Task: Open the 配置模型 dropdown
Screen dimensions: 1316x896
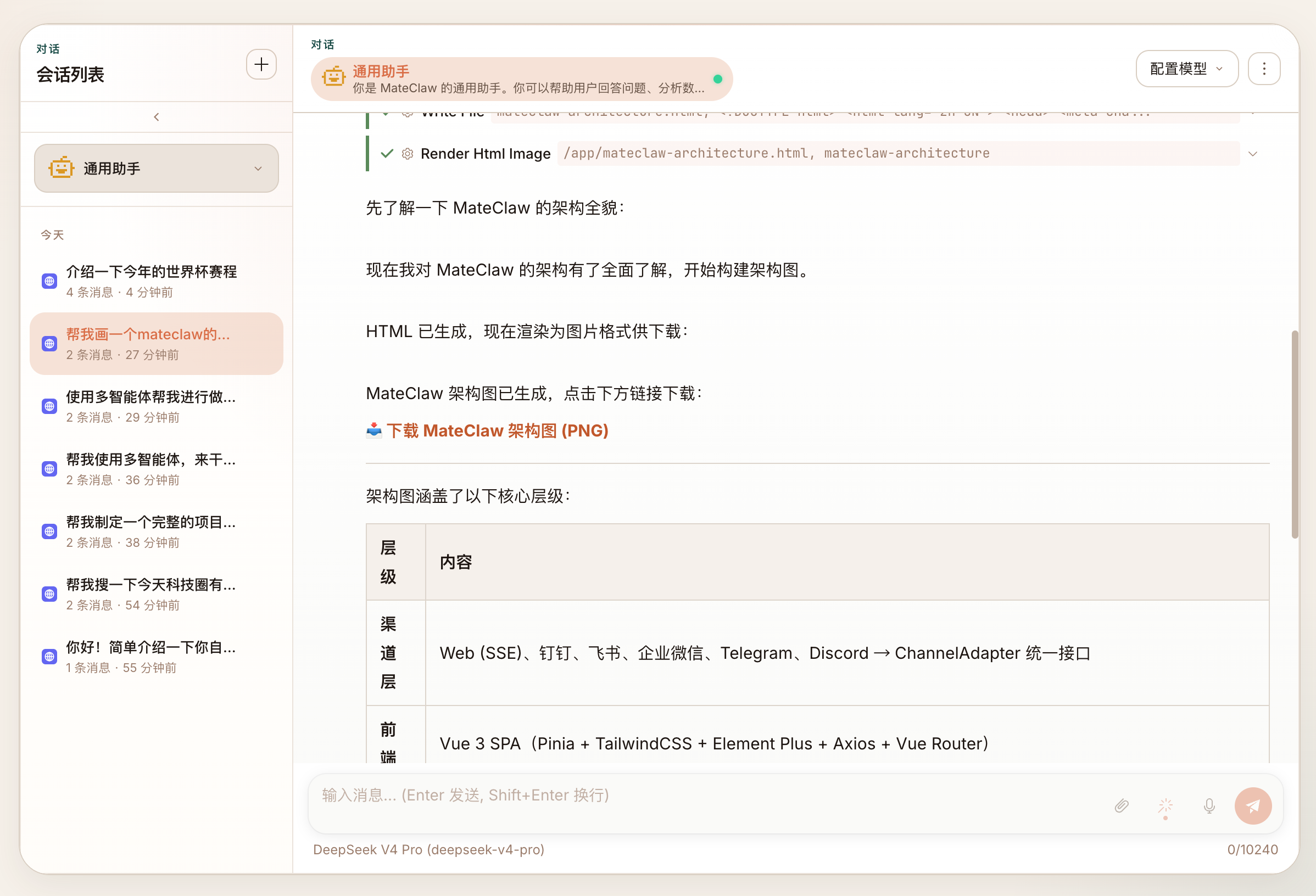Action: point(1187,69)
